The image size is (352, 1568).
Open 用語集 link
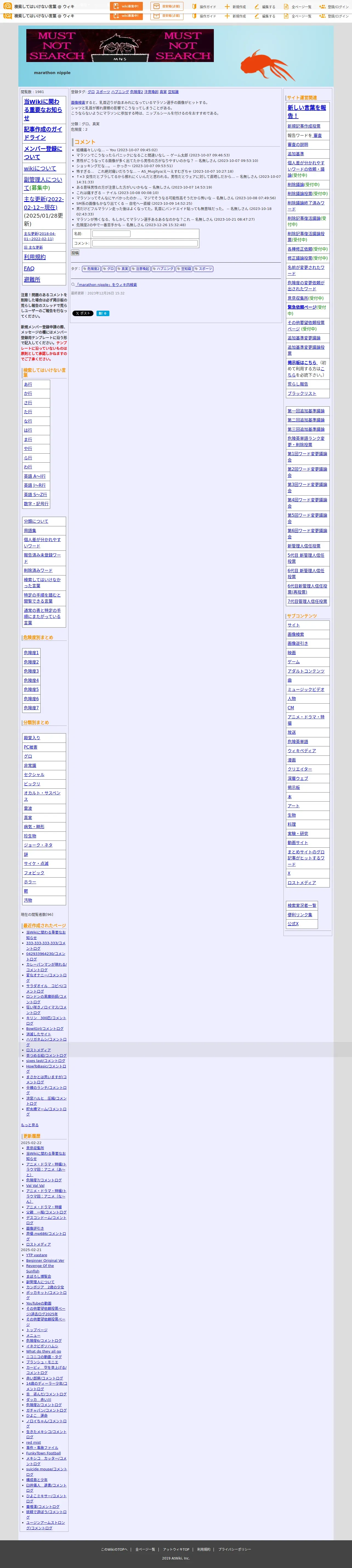30,530
